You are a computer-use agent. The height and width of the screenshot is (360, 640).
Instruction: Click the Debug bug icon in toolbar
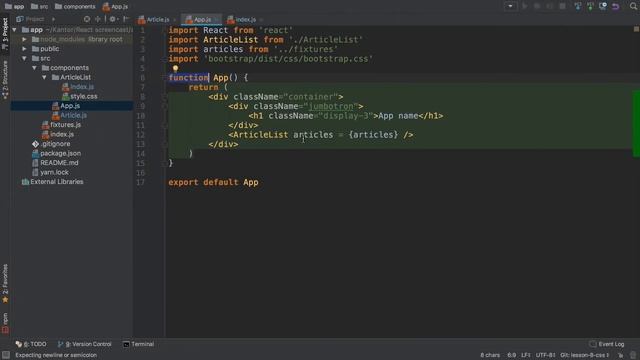[x=537, y=6]
